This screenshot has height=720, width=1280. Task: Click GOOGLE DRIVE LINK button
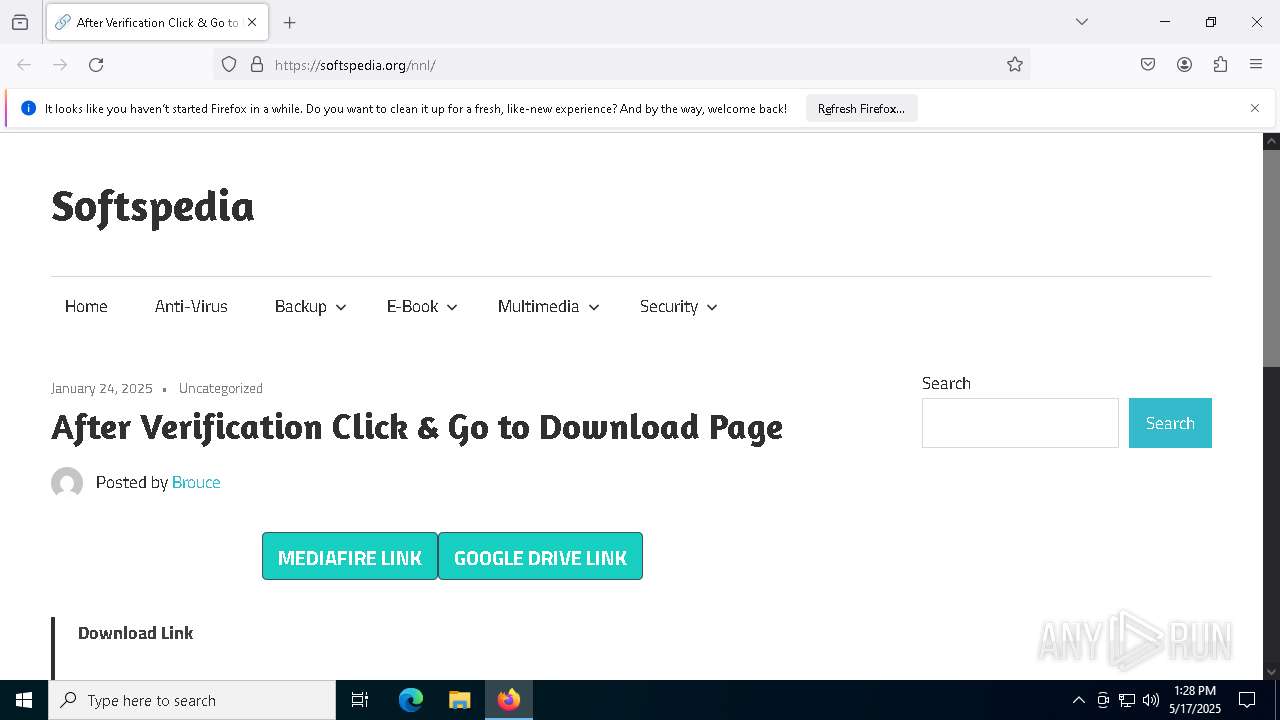[x=540, y=556]
